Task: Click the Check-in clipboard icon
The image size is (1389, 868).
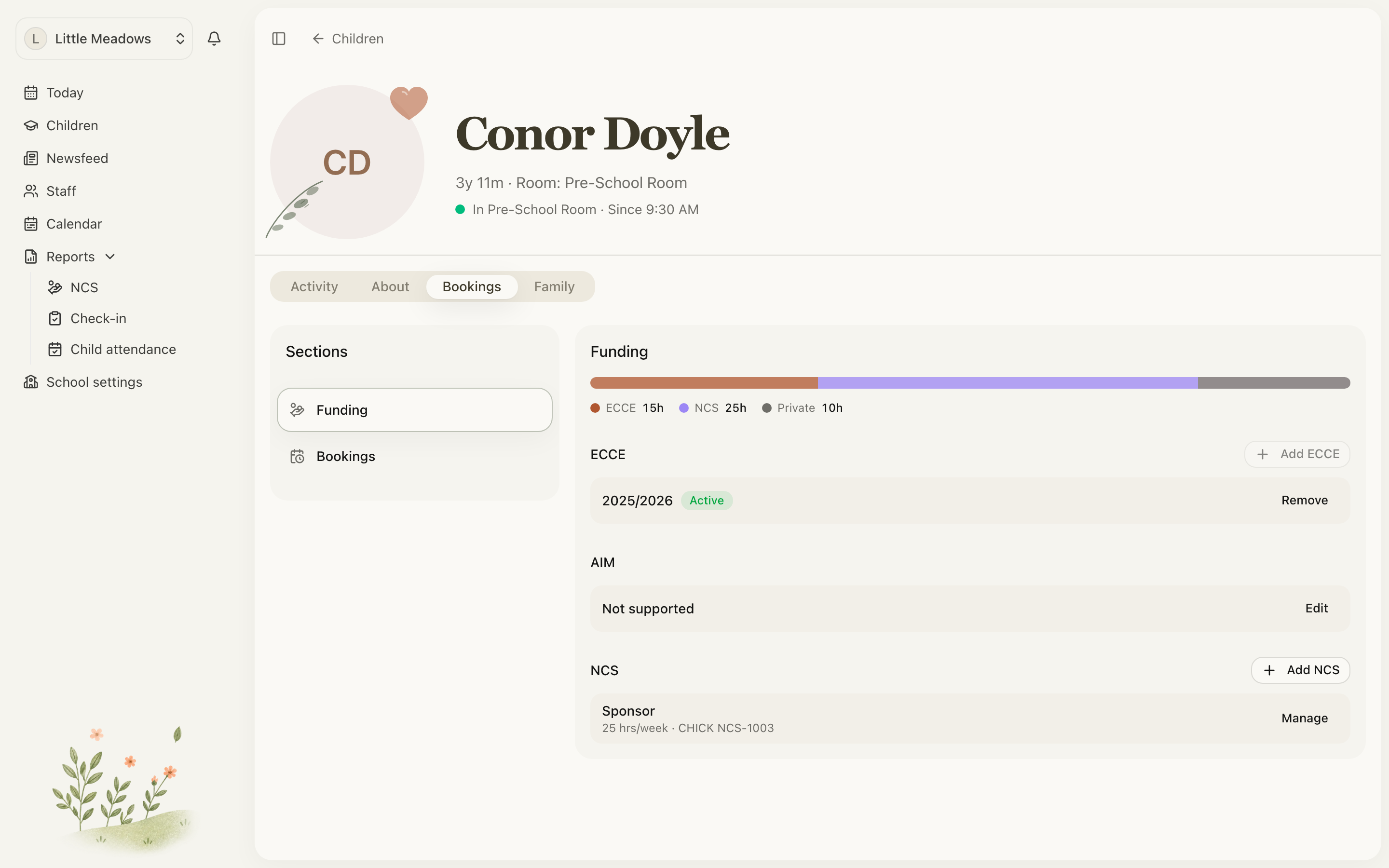Action: pyautogui.click(x=55, y=318)
